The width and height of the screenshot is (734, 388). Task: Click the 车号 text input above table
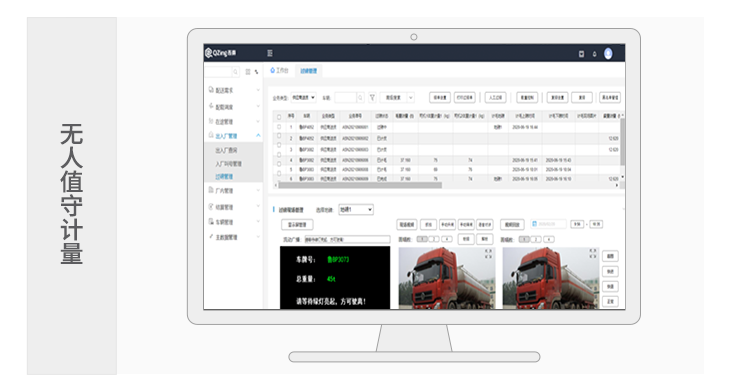tap(345, 97)
